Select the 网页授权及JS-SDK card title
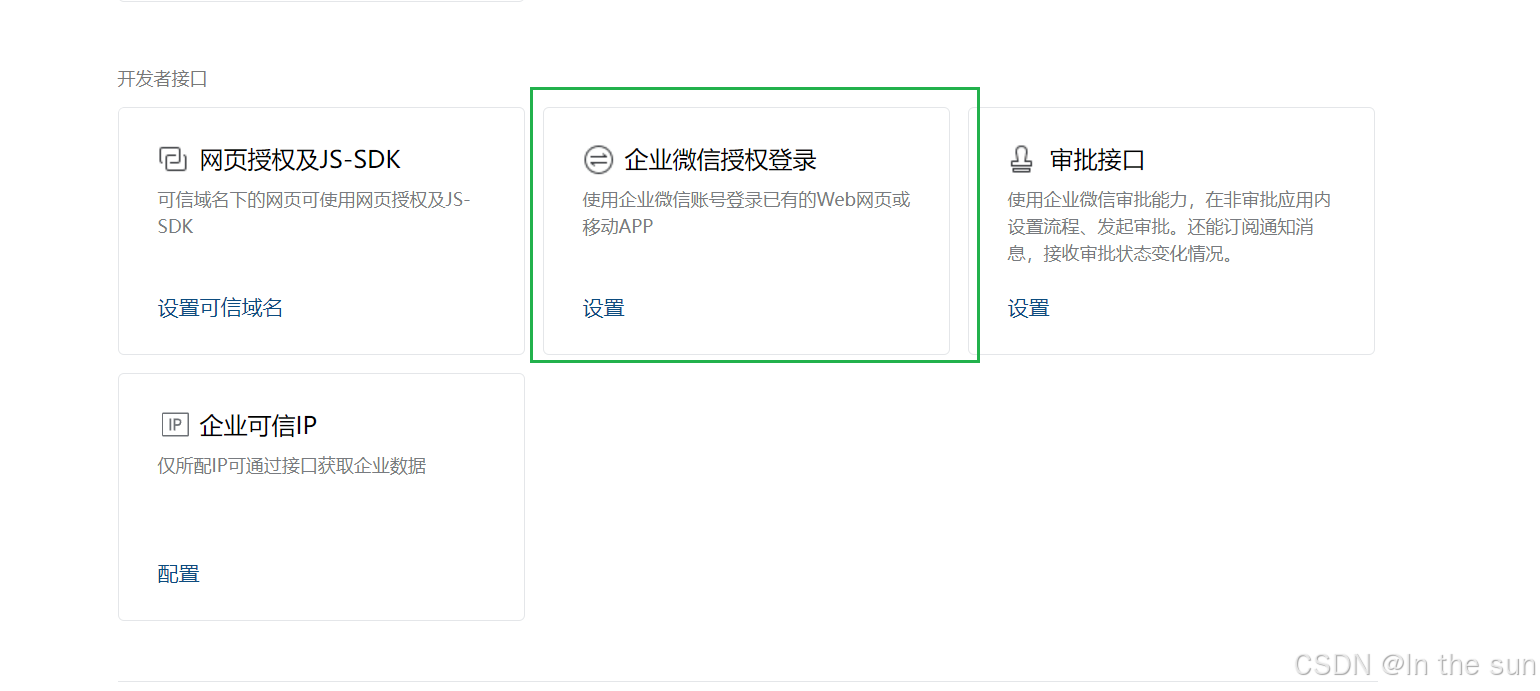Screen dimensions: 1540x691 (x=300, y=160)
